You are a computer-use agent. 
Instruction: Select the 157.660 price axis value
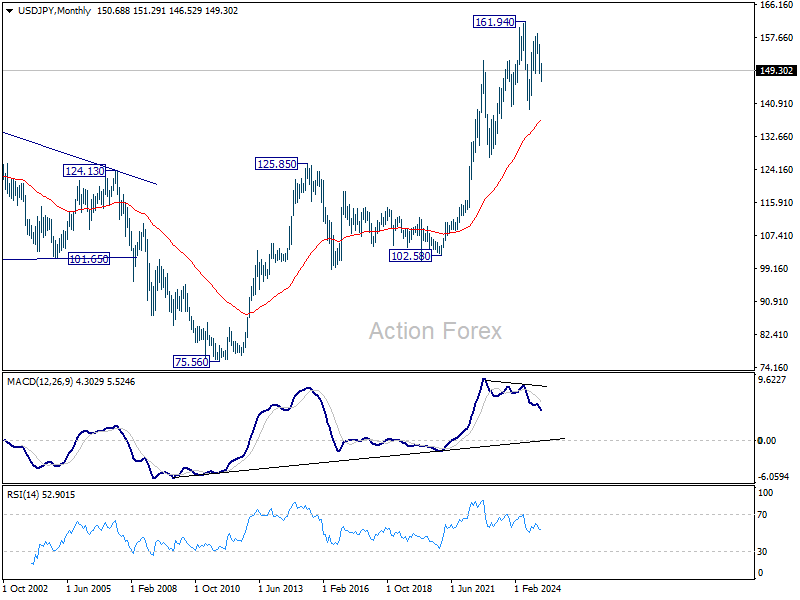776,38
